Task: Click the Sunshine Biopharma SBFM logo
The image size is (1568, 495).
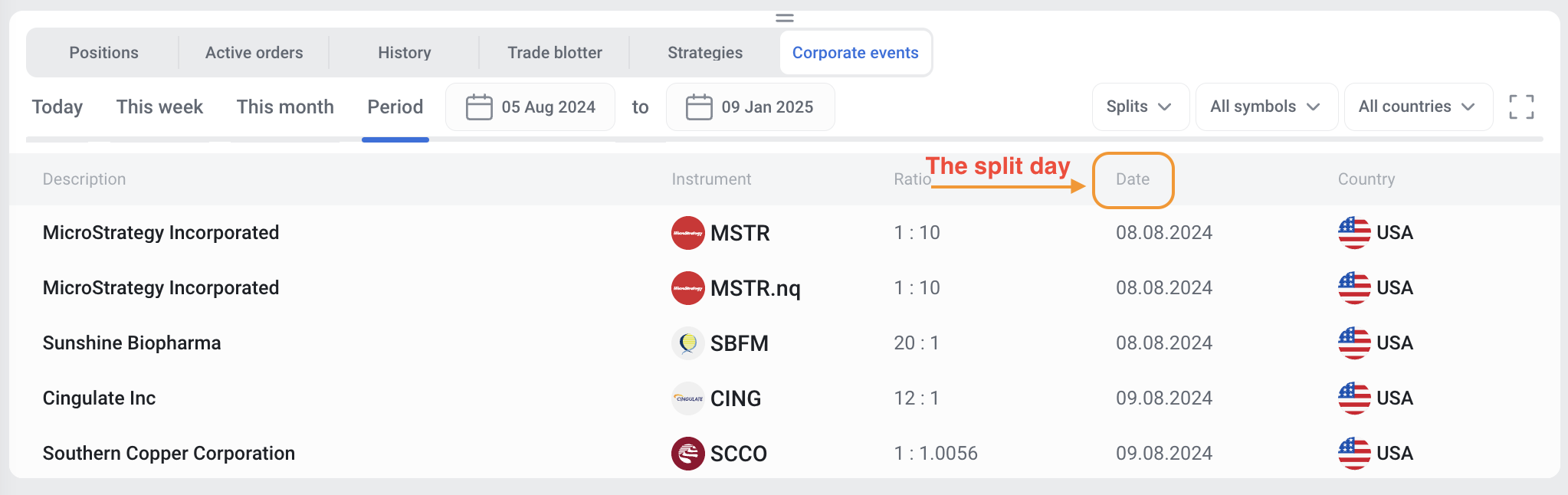Action: 687,343
